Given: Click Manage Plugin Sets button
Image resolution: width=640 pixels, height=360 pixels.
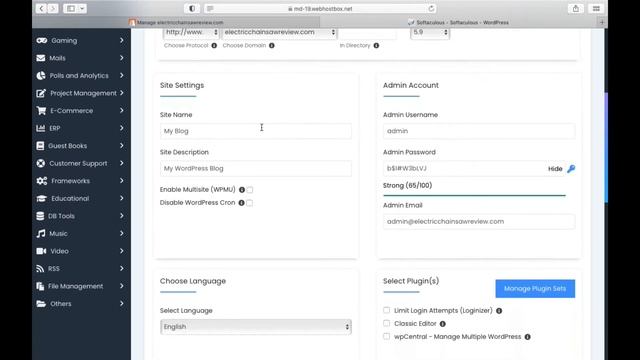Looking at the screenshot, I should [535, 289].
